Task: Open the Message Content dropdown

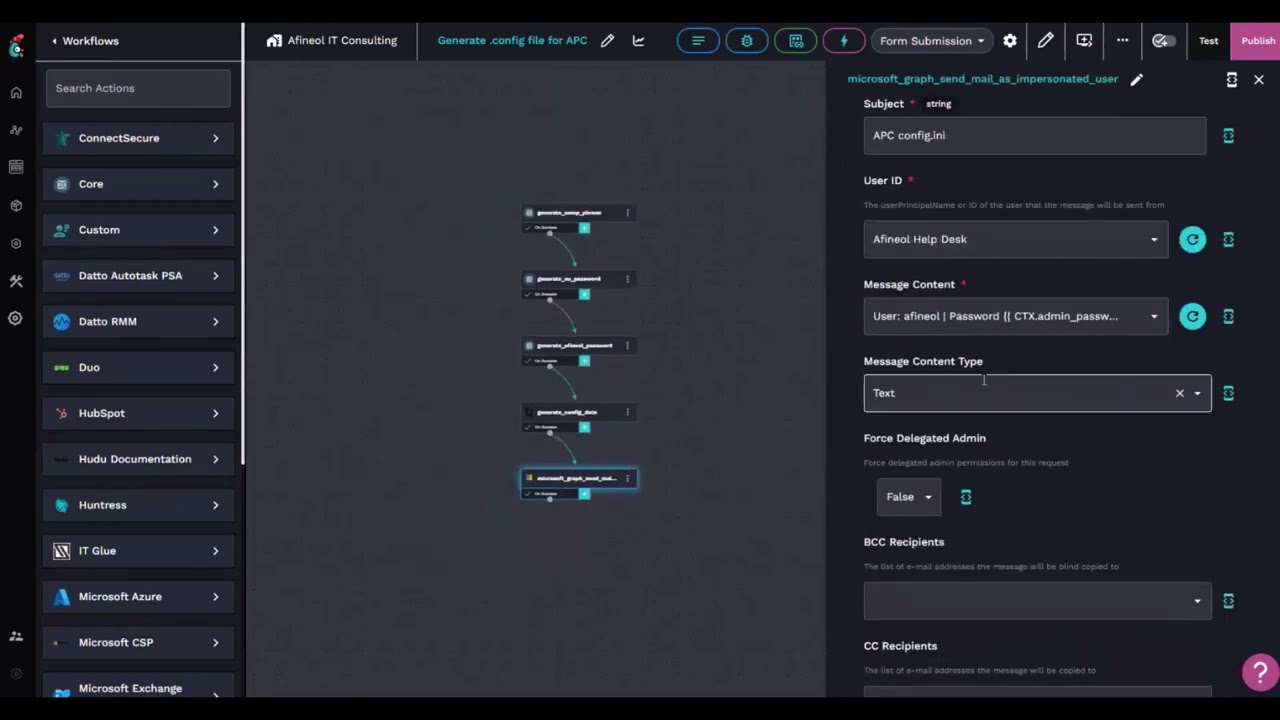Action: pos(1016,316)
